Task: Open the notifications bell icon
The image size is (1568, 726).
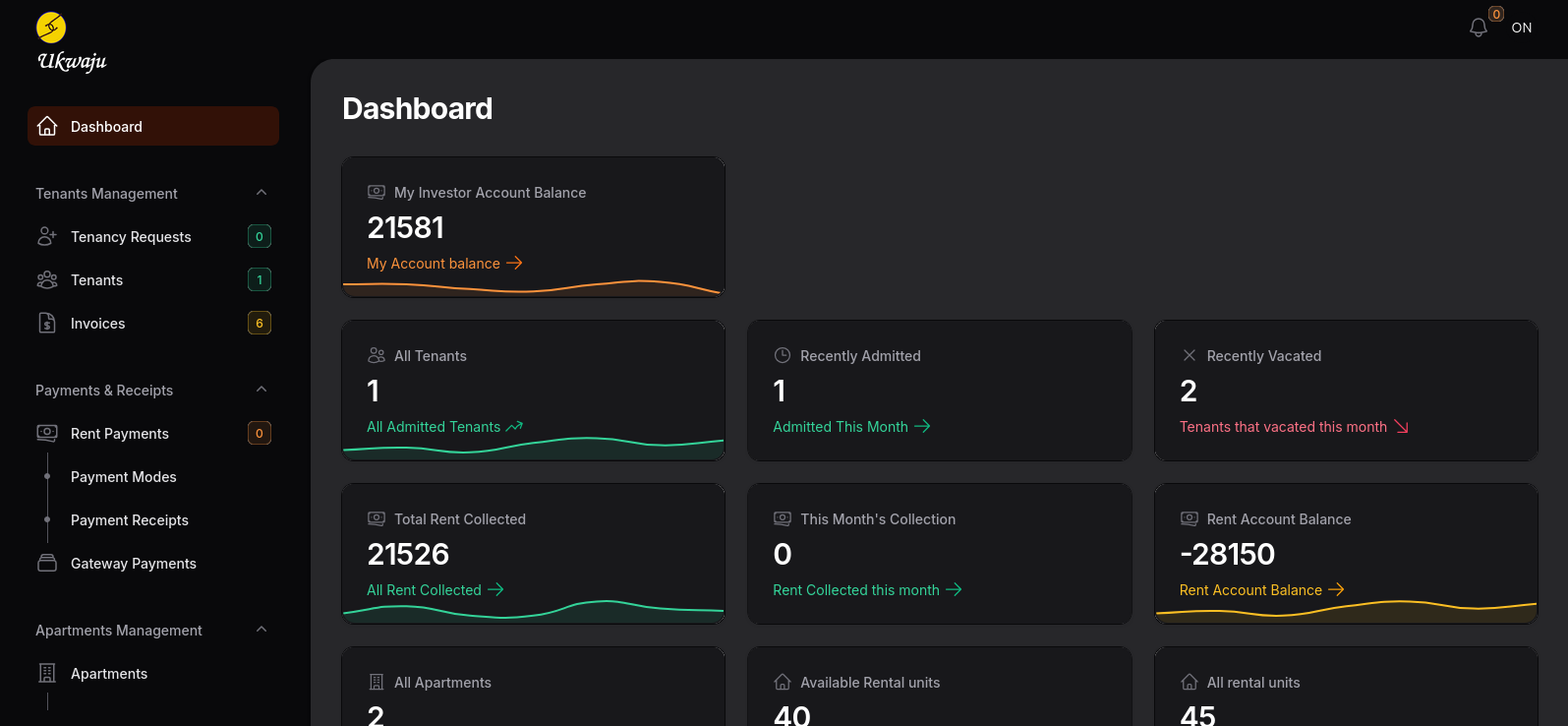Action: coord(1478,28)
